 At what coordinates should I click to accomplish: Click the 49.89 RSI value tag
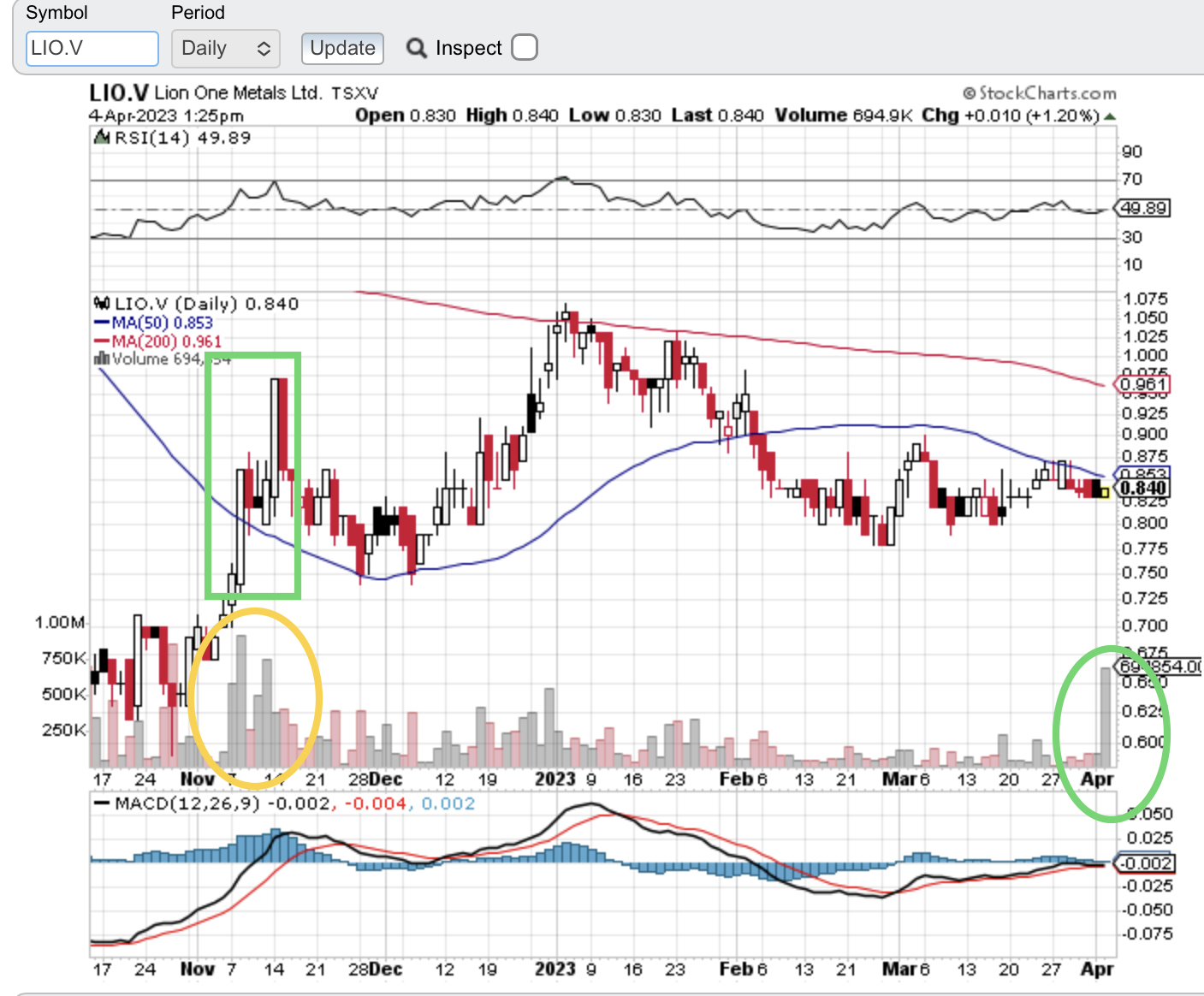[x=1144, y=208]
